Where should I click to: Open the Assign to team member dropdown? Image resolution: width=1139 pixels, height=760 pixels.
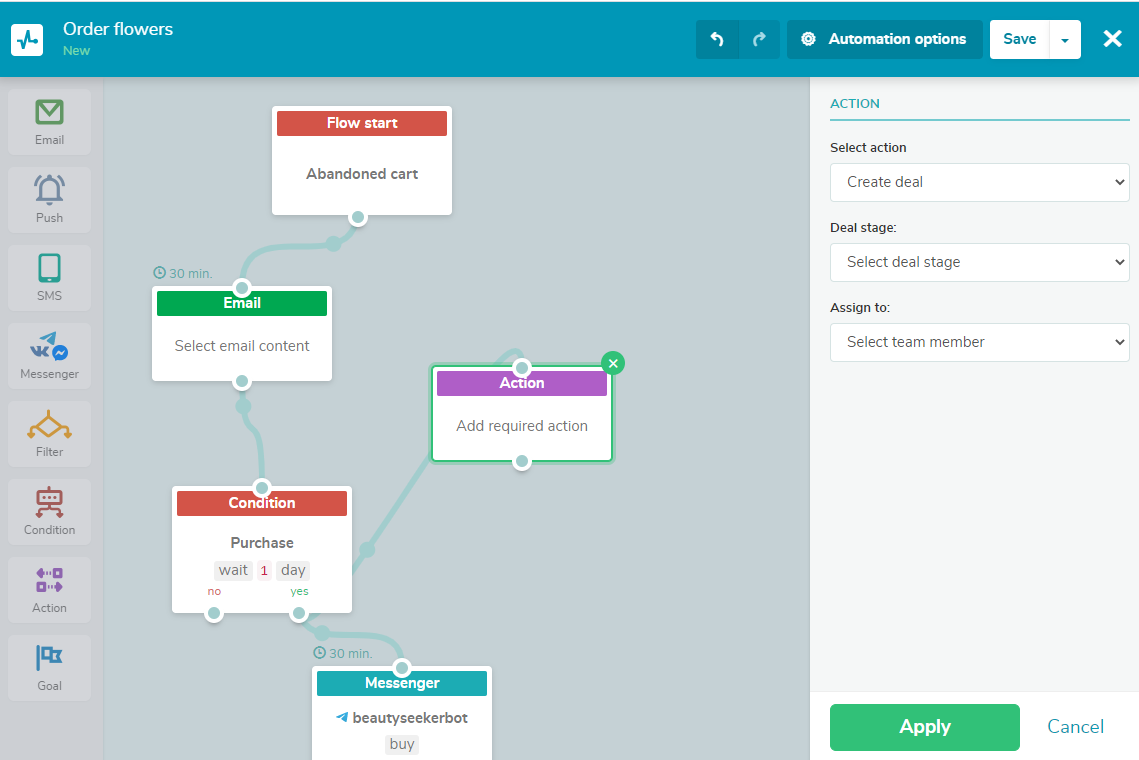tap(979, 342)
